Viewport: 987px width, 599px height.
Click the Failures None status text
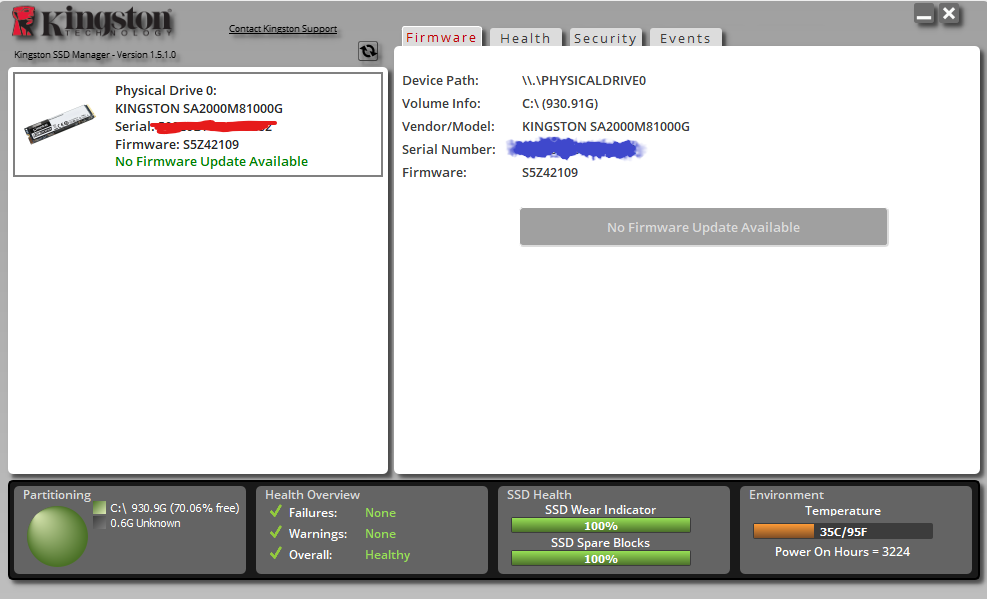380,513
